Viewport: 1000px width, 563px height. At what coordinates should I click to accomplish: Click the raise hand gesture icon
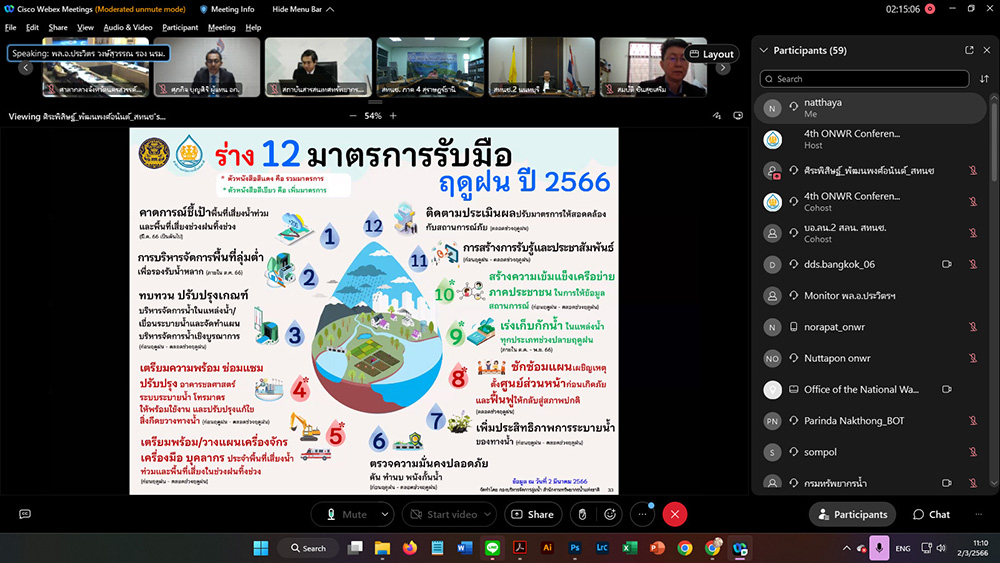coord(580,514)
